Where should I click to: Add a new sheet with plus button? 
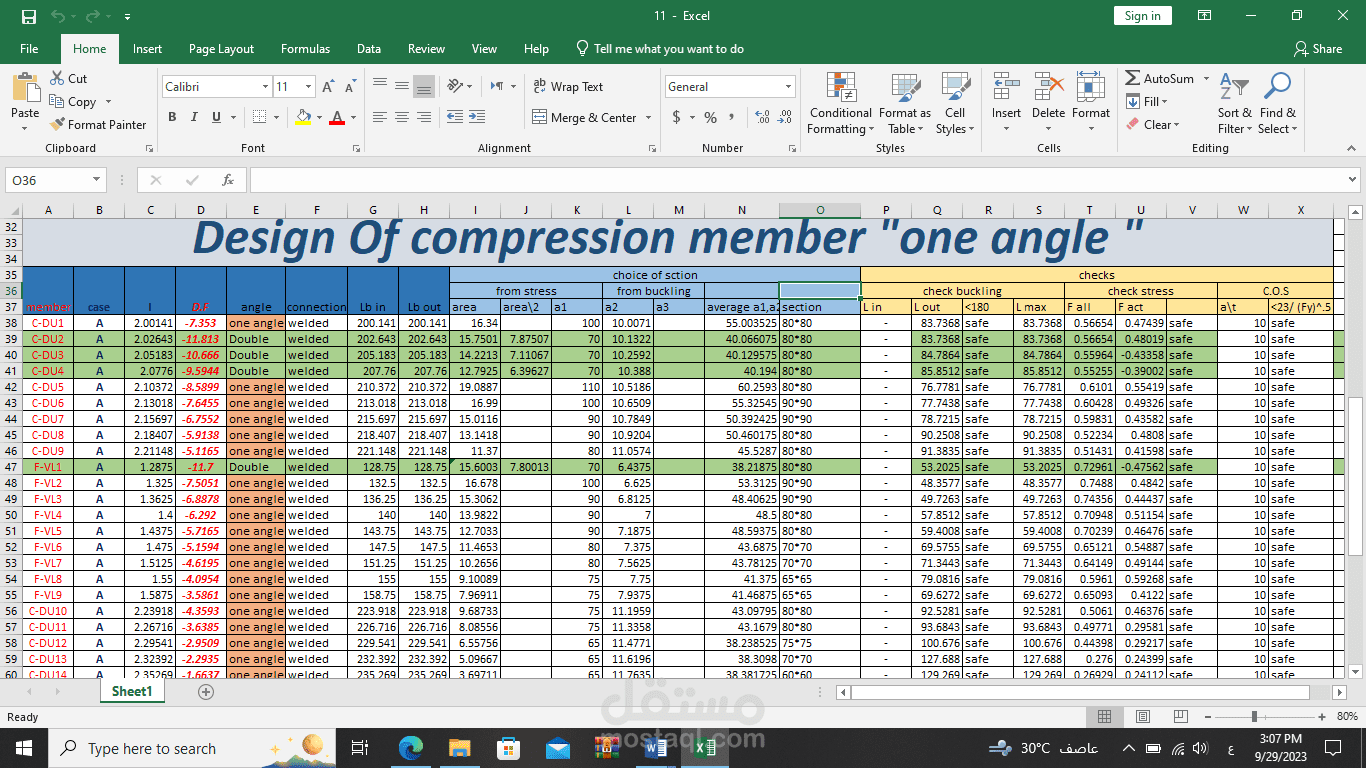point(206,692)
